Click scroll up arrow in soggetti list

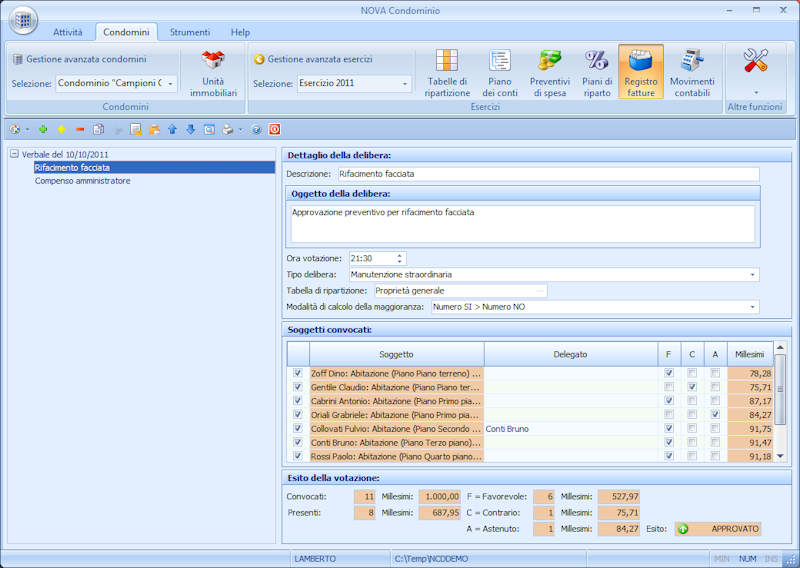tap(780, 348)
